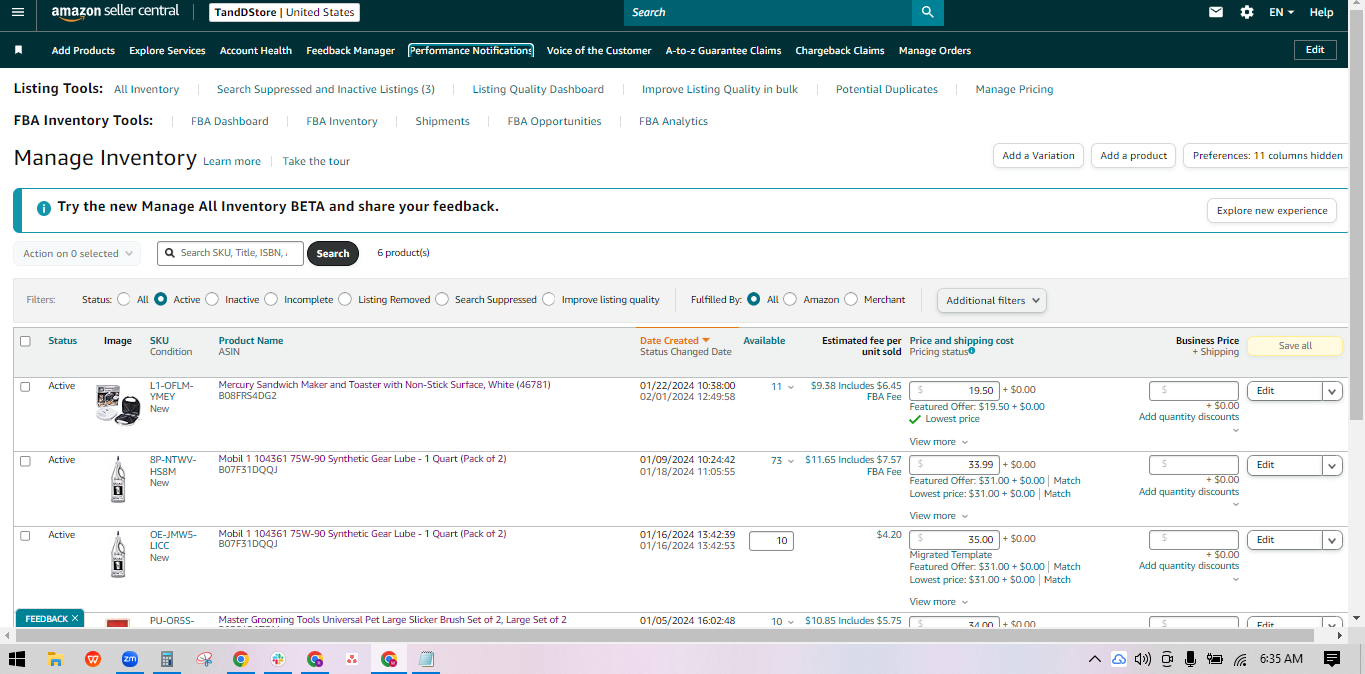Open the Additional filters dropdown

[991, 300]
